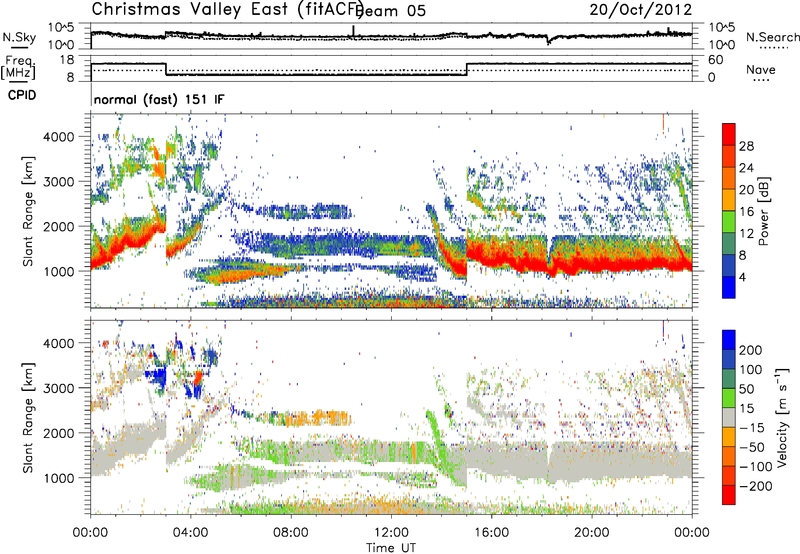Screen dimensions: 800x554
Task: Click the '200' velocity scale value
Action: point(751,350)
